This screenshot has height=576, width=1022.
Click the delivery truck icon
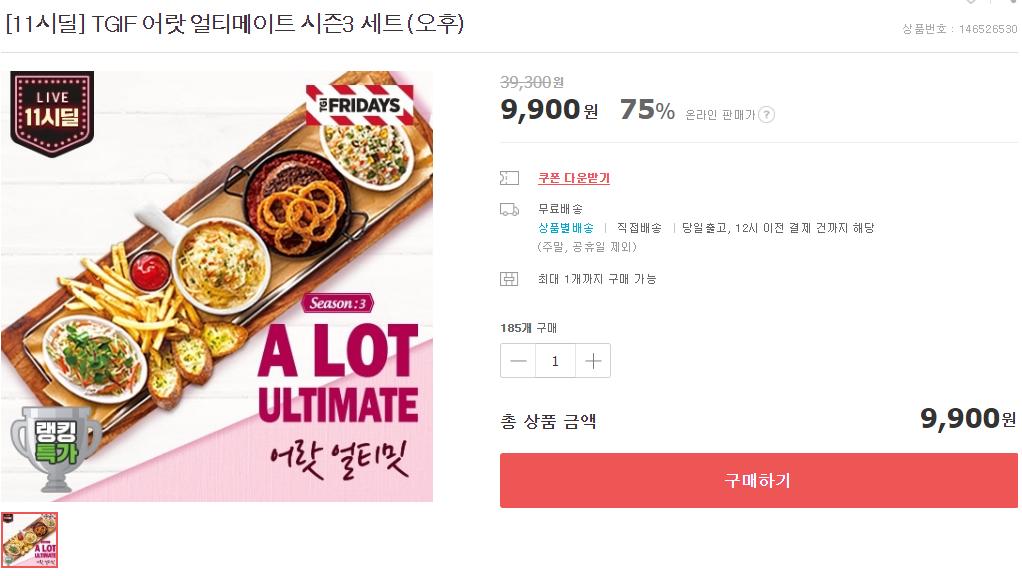(x=509, y=209)
